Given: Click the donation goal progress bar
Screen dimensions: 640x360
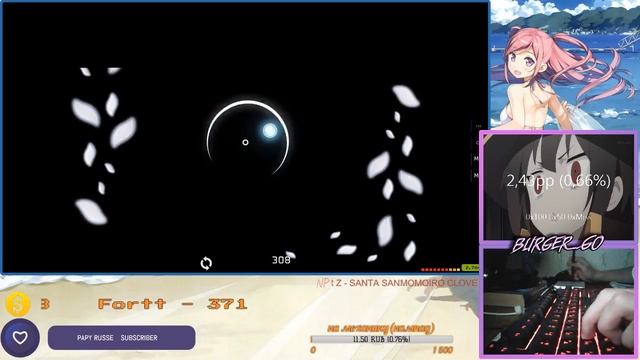Looking at the screenshot, I should 382,339.
